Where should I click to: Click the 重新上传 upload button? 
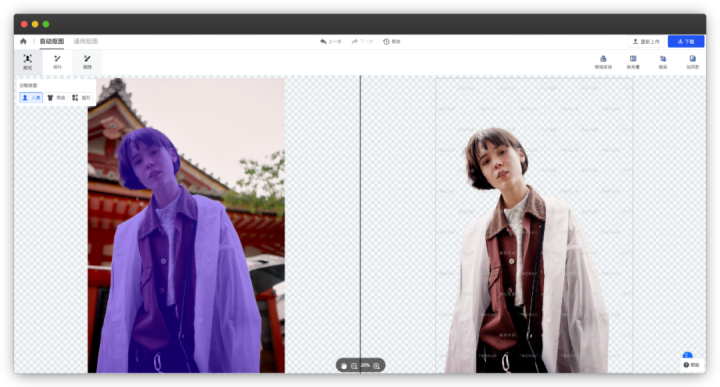(646, 41)
